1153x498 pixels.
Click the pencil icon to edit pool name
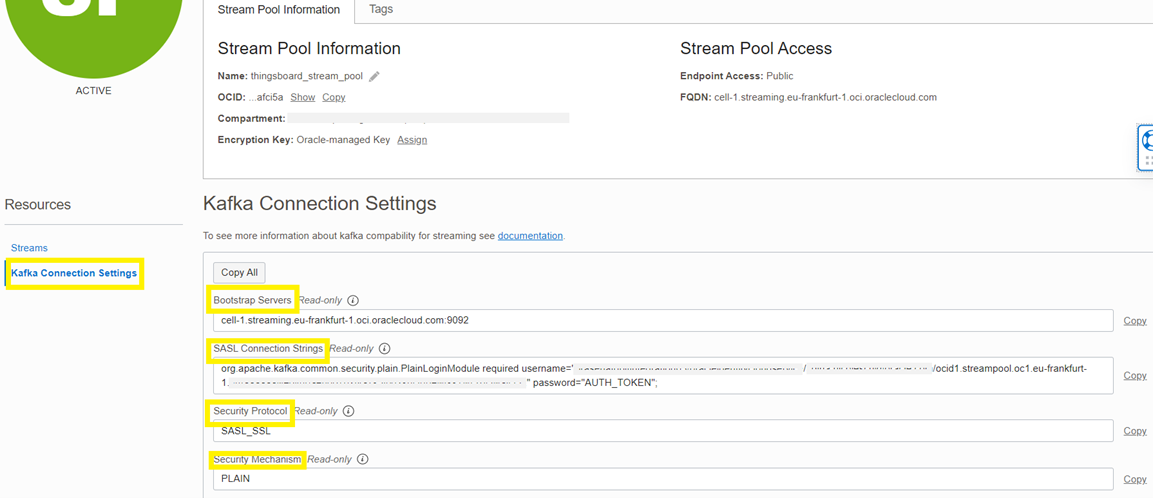click(x=374, y=76)
